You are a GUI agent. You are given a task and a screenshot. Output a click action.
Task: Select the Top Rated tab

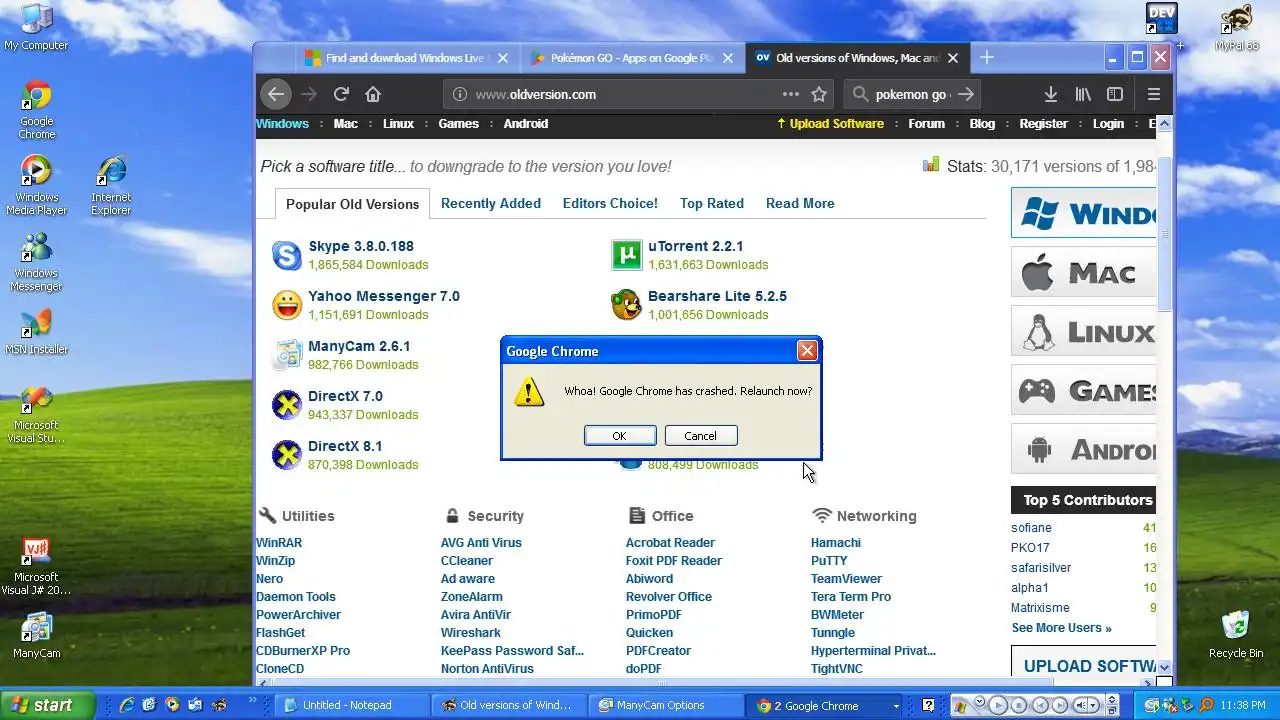pos(712,203)
